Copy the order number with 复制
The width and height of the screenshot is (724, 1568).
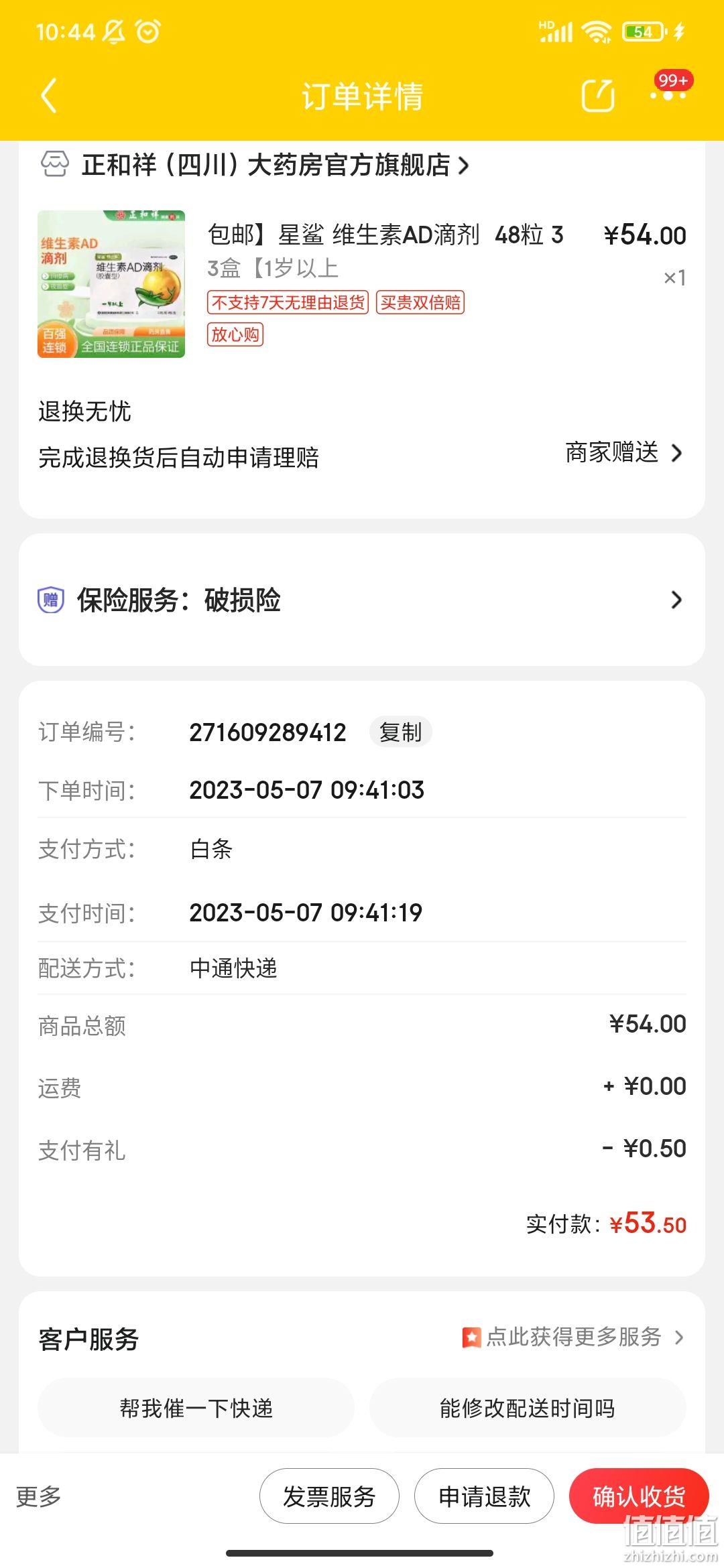pyautogui.click(x=401, y=732)
